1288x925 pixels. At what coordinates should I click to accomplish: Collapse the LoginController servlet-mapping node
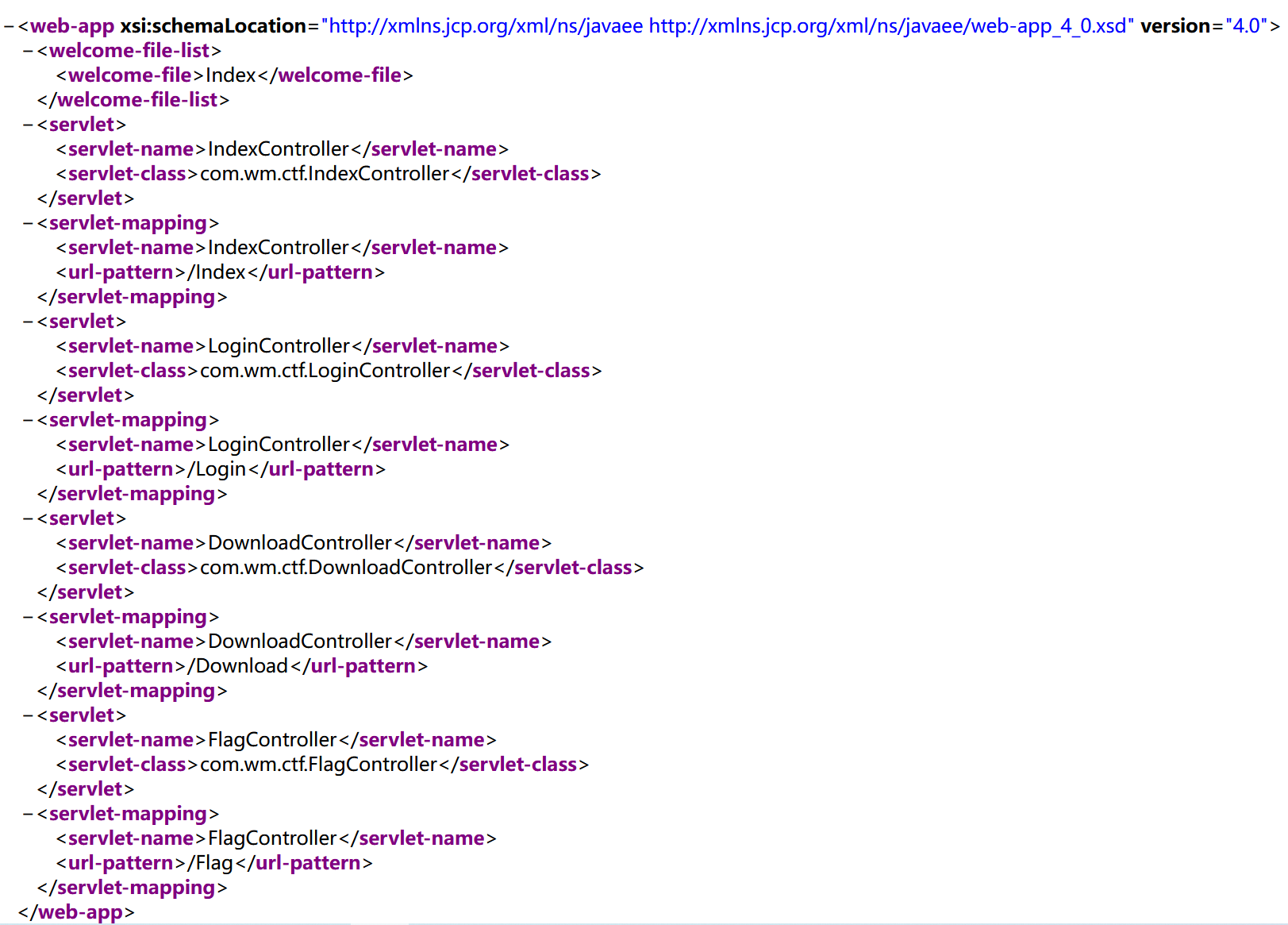coord(28,420)
